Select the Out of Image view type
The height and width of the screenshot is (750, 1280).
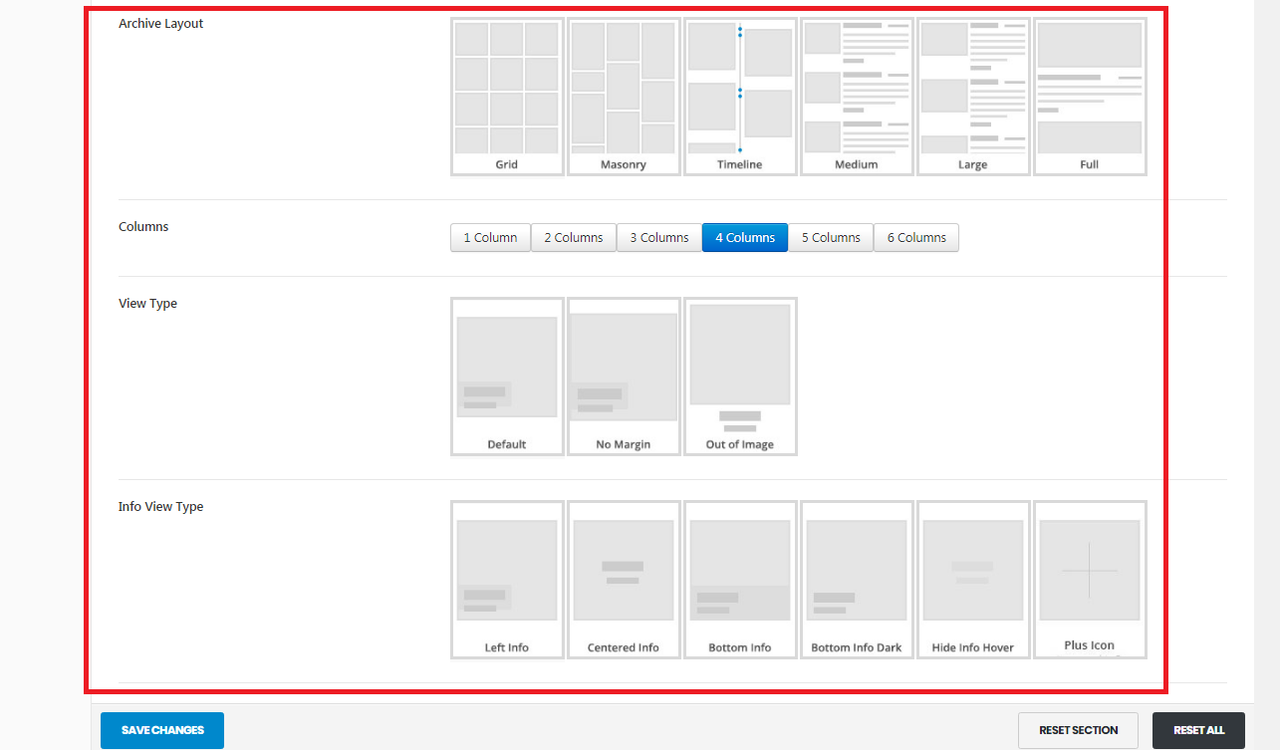740,376
